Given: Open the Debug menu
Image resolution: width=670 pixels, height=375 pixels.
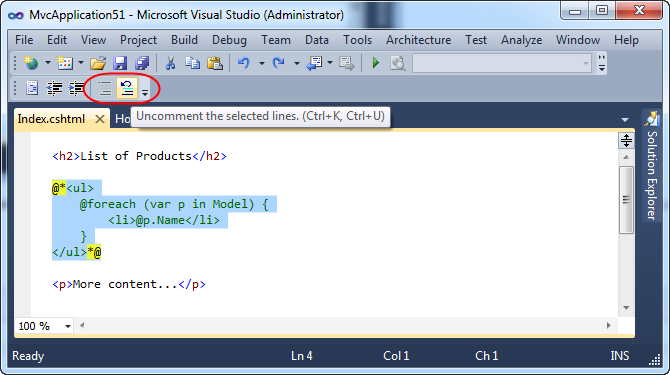Looking at the screenshot, I should pyautogui.click(x=229, y=40).
